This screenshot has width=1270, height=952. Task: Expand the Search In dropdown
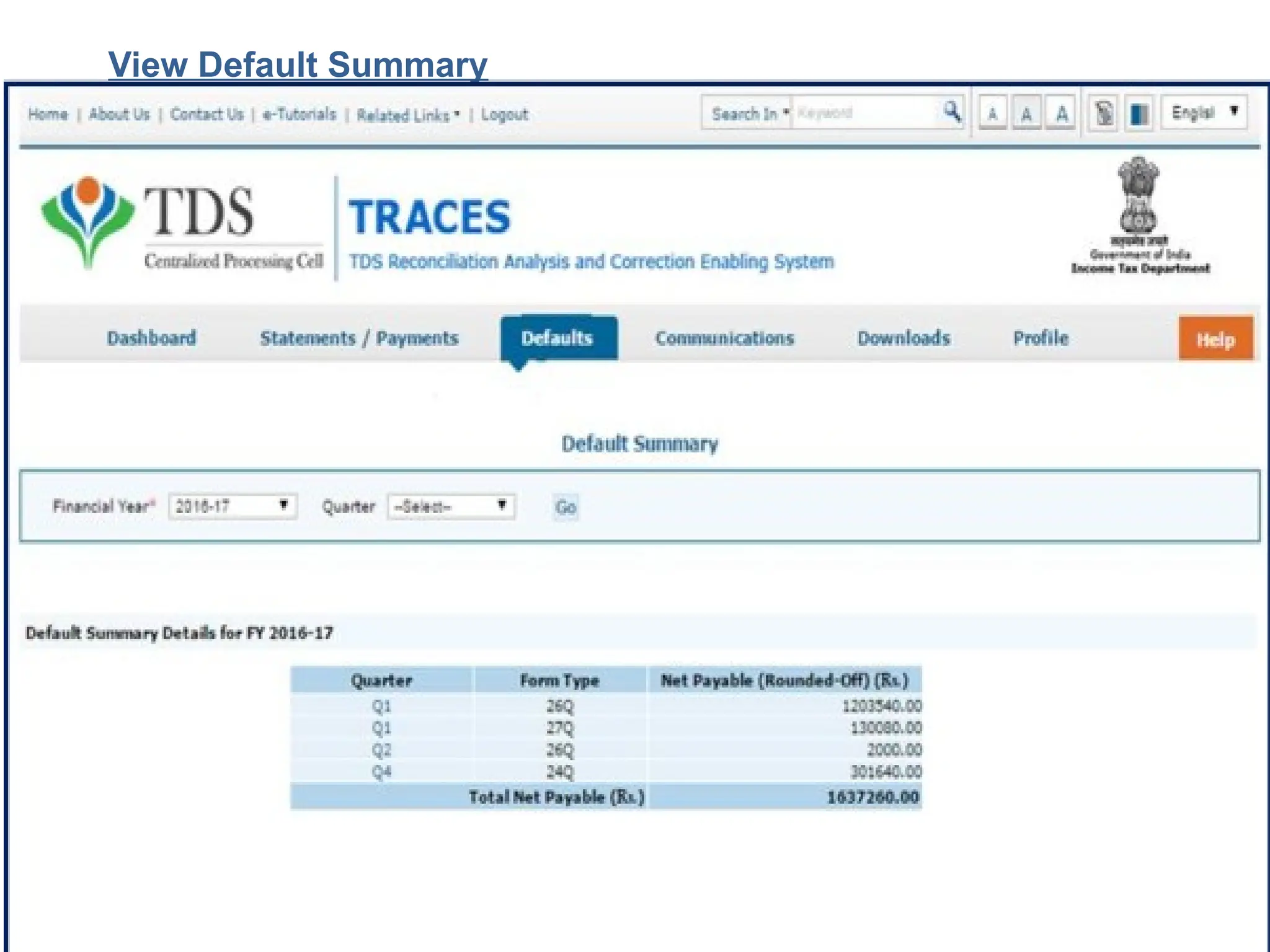point(749,113)
